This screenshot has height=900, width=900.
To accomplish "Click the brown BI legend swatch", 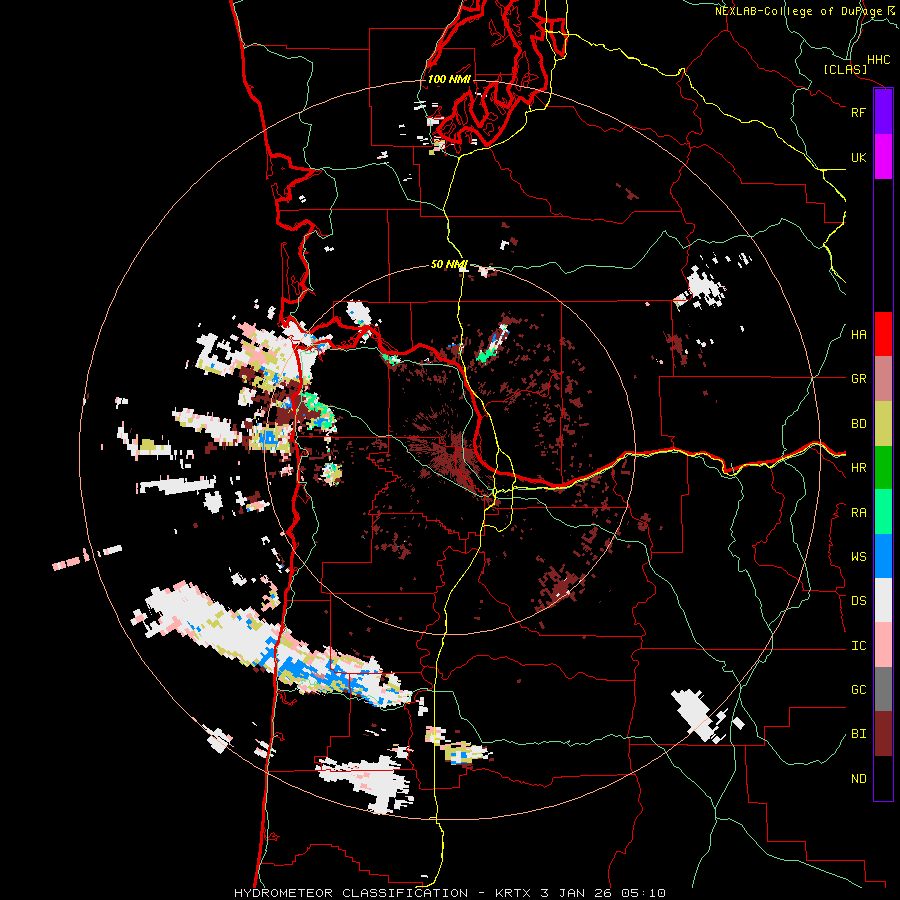I will pyautogui.click(x=883, y=734).
